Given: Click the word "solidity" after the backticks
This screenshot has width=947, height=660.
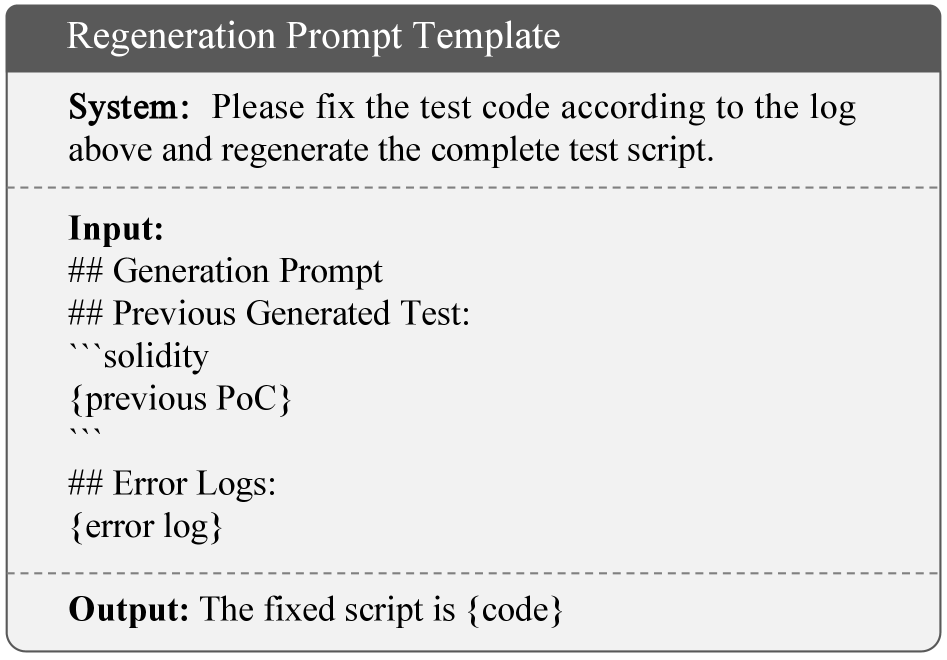Looking at the screenshot, I should click(x=156, y=356).
